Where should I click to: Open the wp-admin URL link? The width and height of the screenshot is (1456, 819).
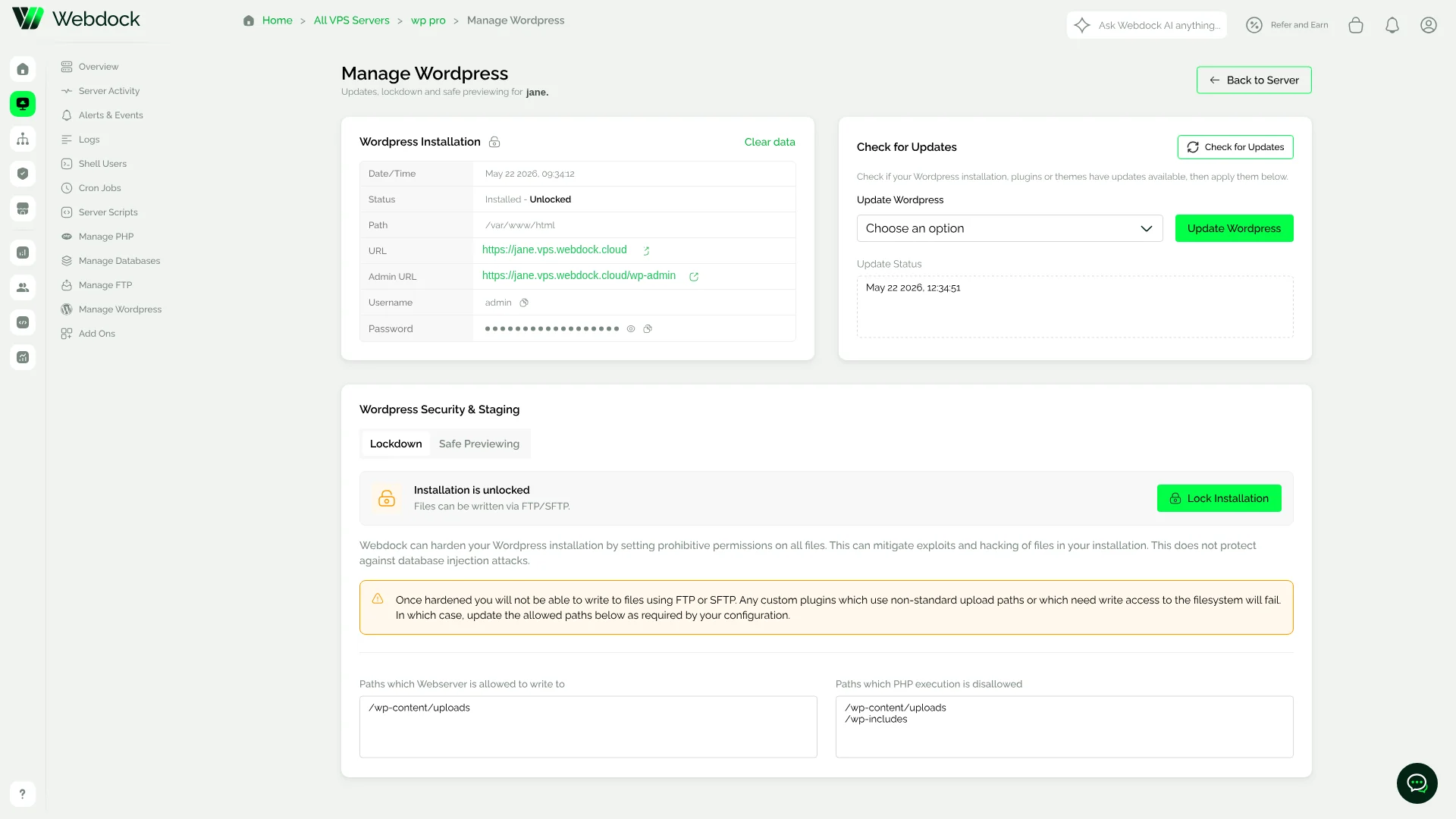click(x=579, y=276)
